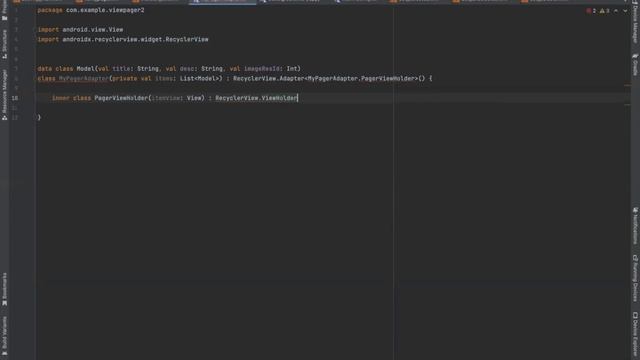
Task: Open the Gradle tool window
Action: tap(635, 64)
